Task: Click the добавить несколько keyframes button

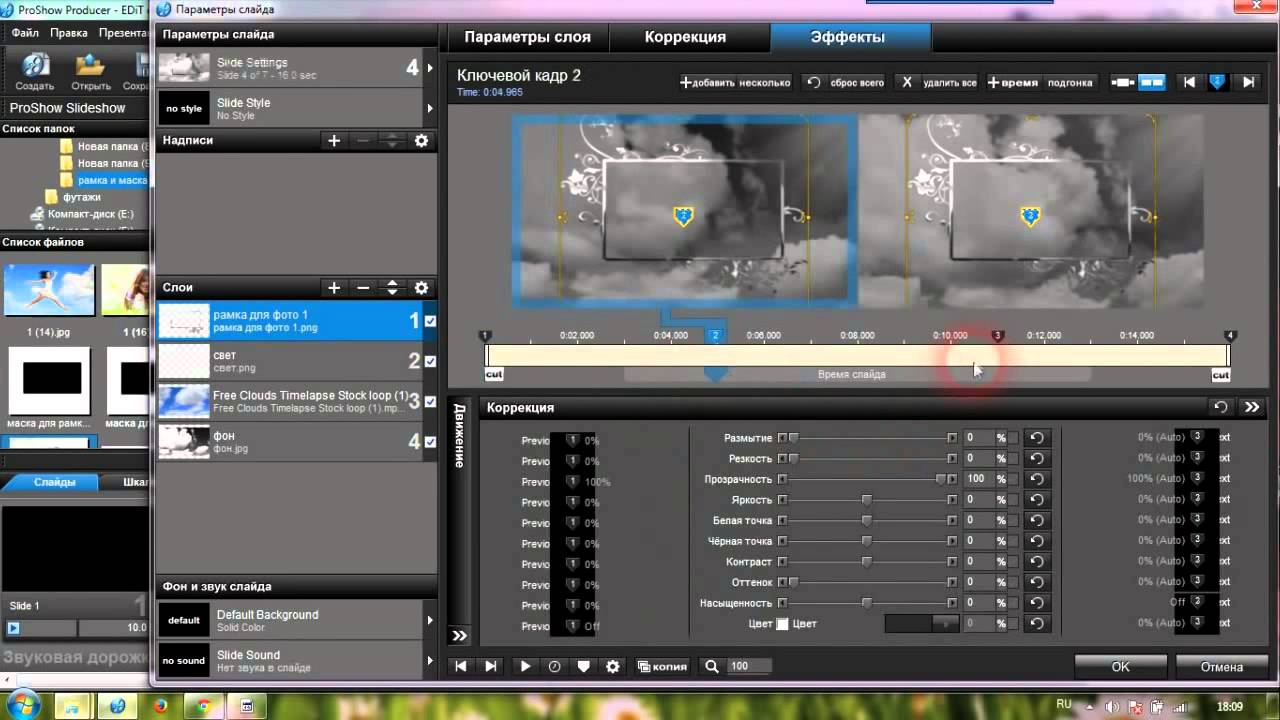Action: click(735, 83)
